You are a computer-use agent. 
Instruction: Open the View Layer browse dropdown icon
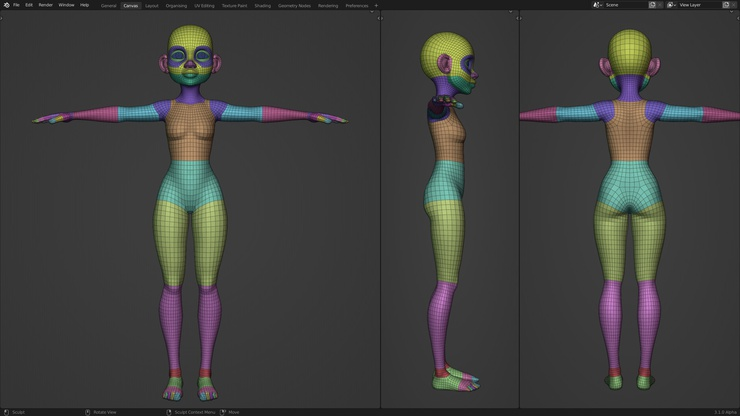(671, 5)
